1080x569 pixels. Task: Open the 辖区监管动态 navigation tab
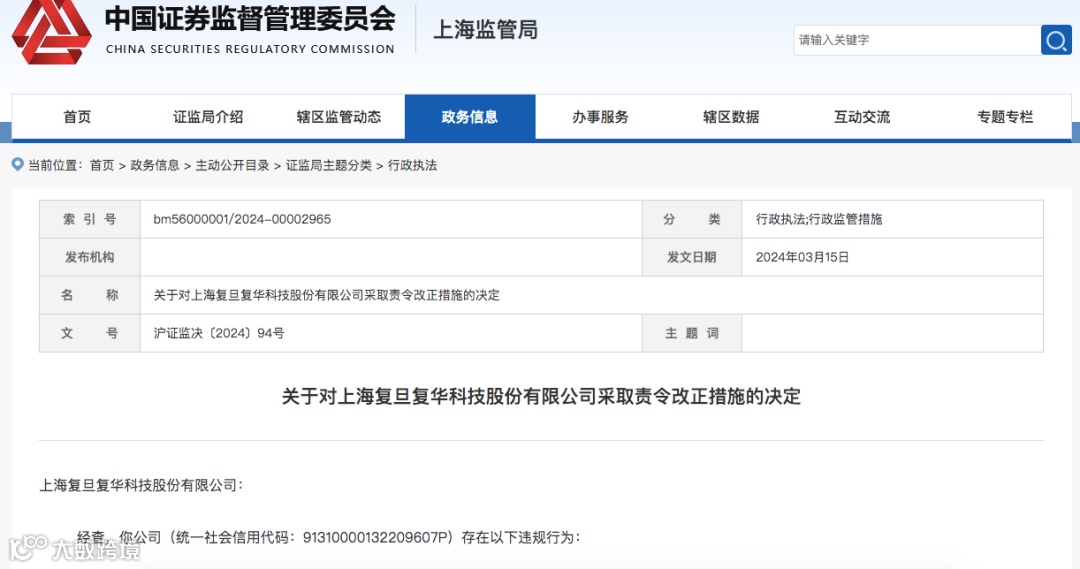[x=339, y=117]
